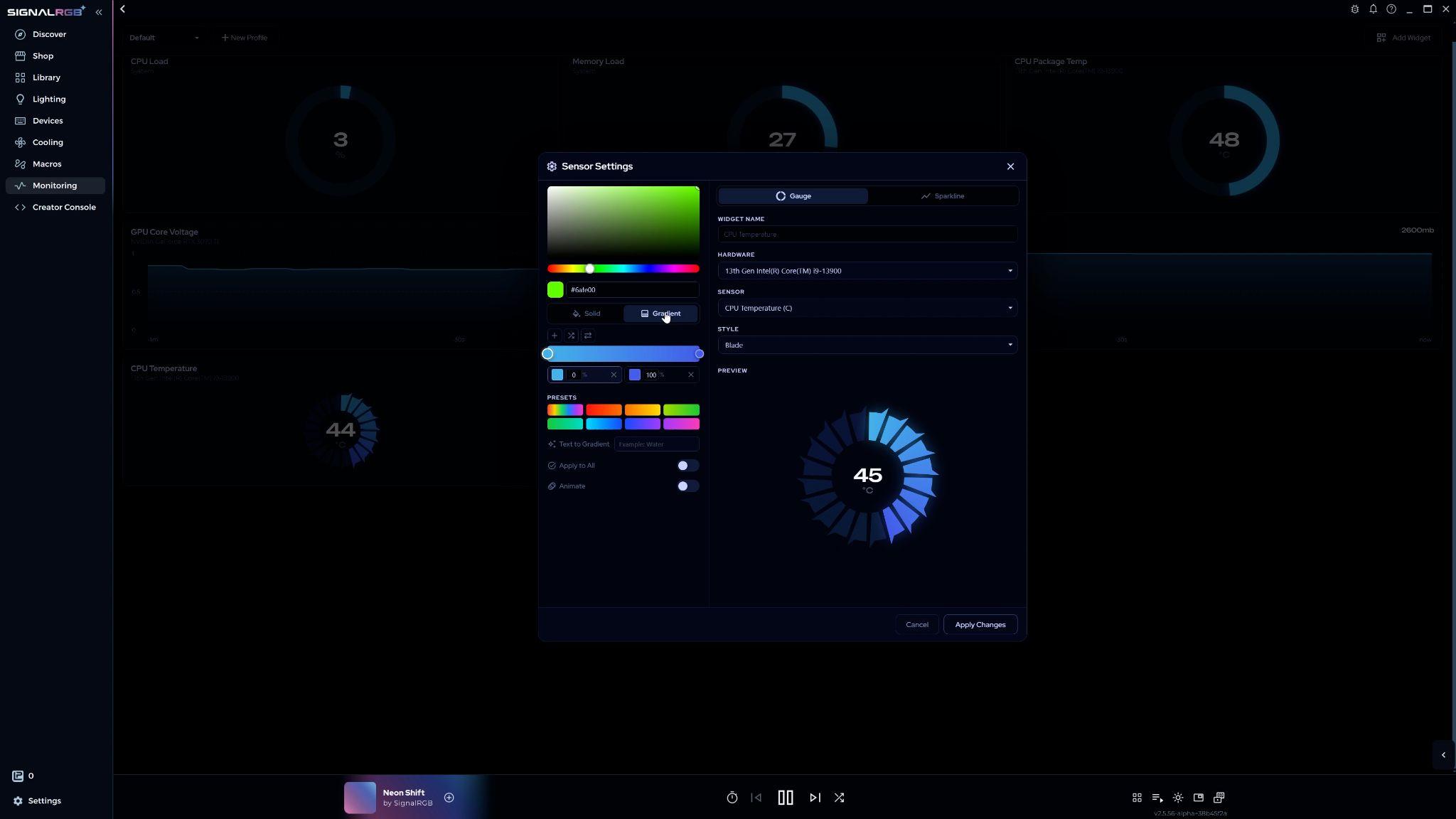Pause the current effect
The image size is (1456, 819).
786,798
